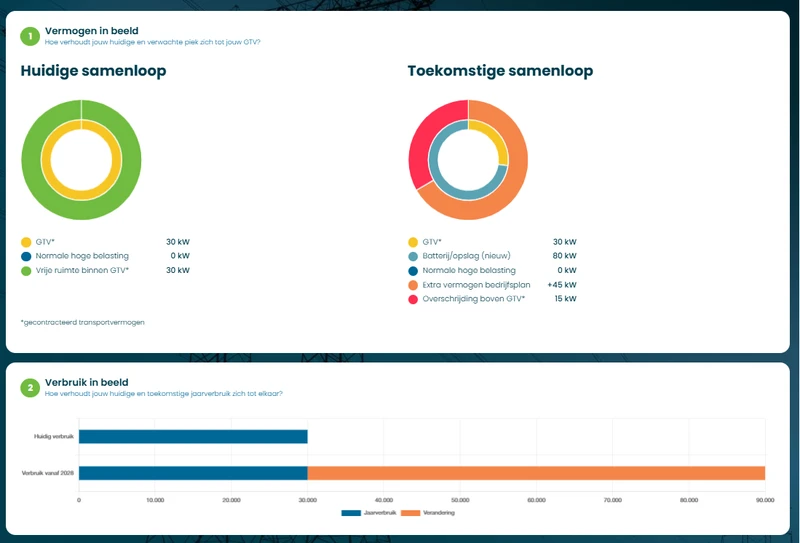This screenshot has width=800, height=543.
Task: Click the green step 2 badge
Action: pyautogui.click(x=30, y=388)
